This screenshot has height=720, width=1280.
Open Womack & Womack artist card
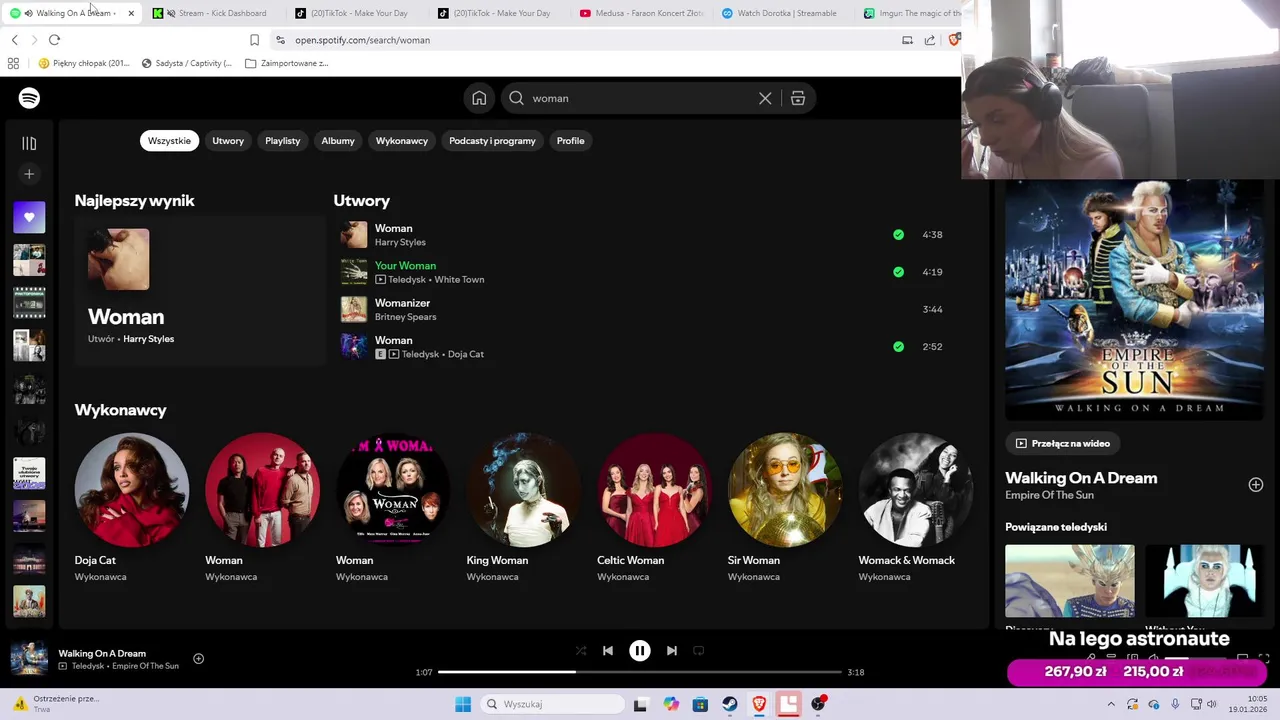915,508
